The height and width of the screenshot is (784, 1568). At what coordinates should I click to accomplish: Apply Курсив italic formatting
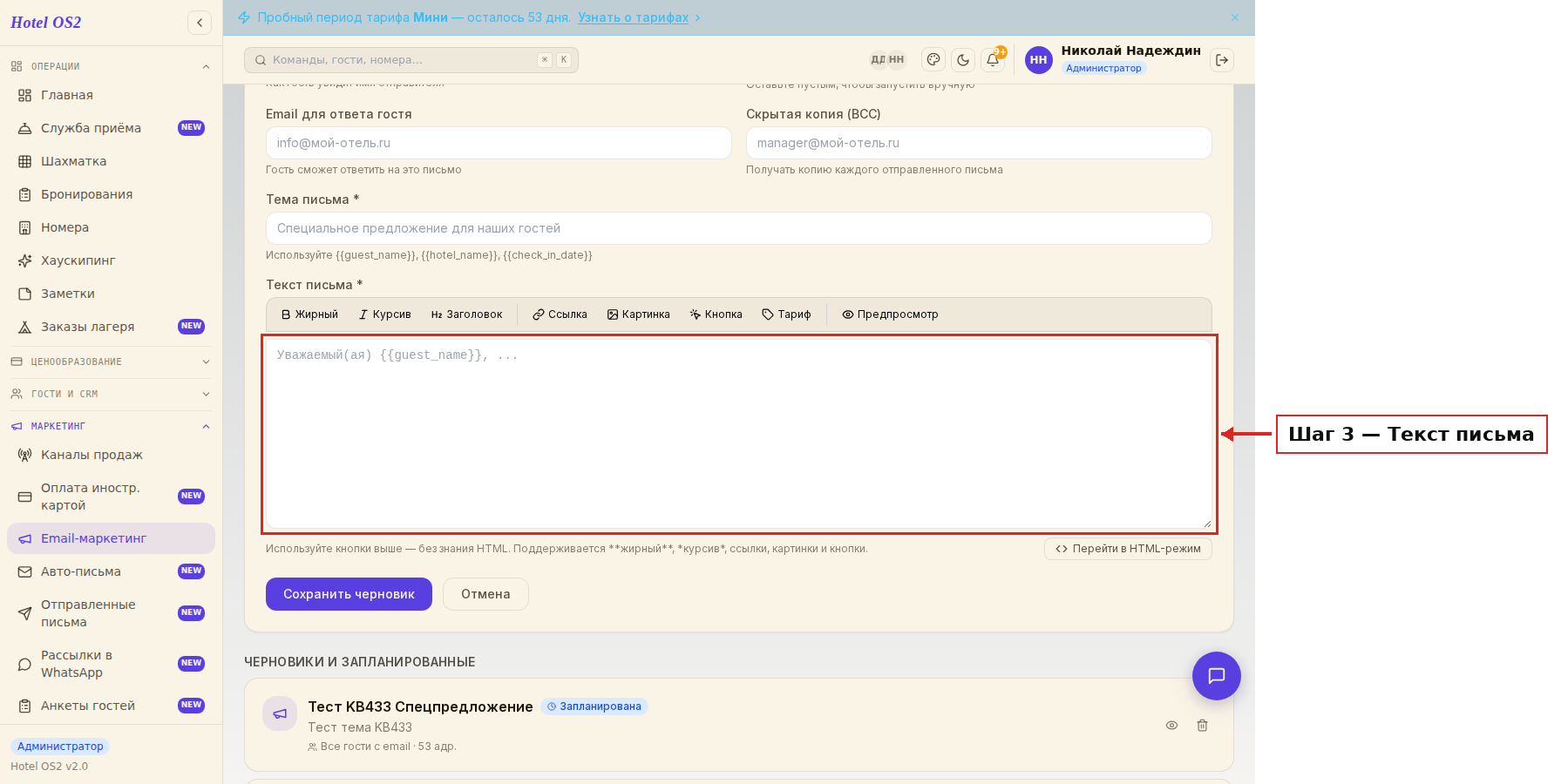(x=384, y=314)
